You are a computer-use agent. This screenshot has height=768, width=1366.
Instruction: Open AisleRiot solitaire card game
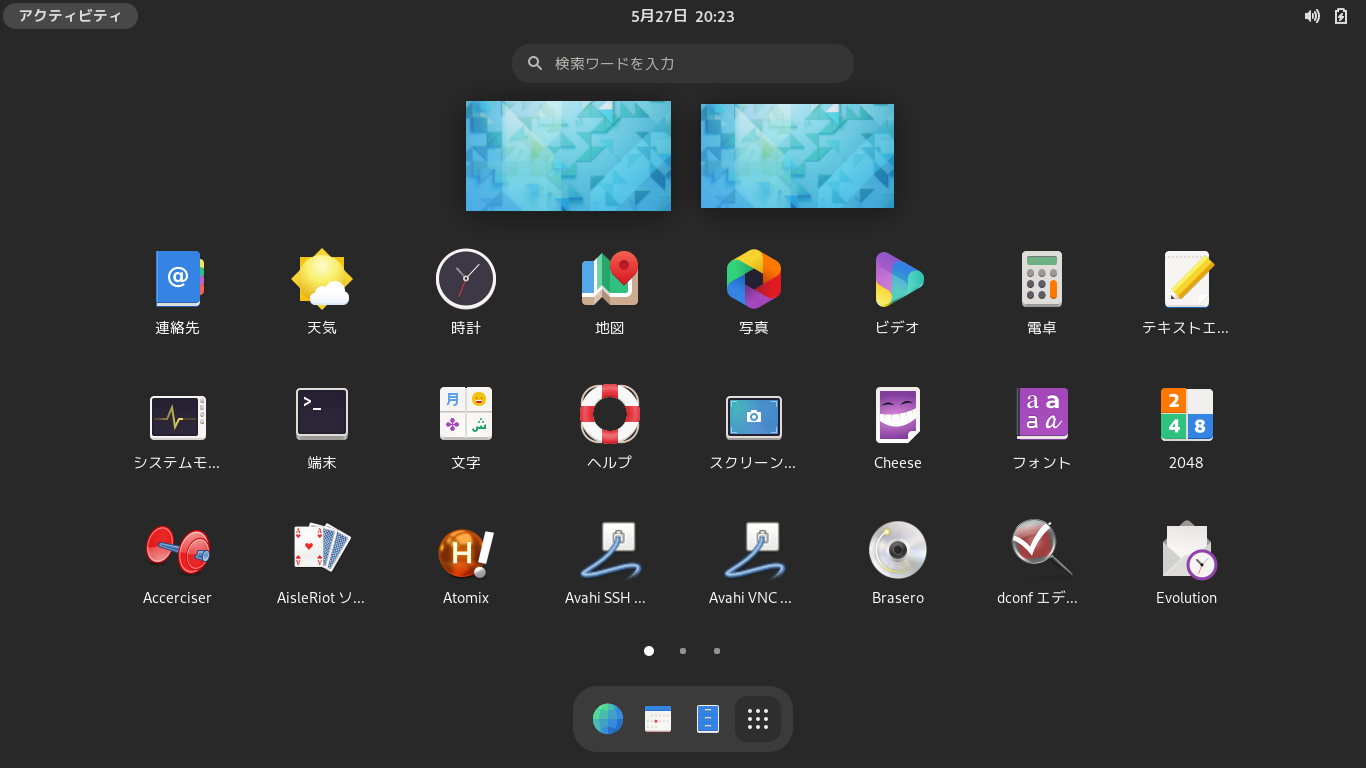322,549
